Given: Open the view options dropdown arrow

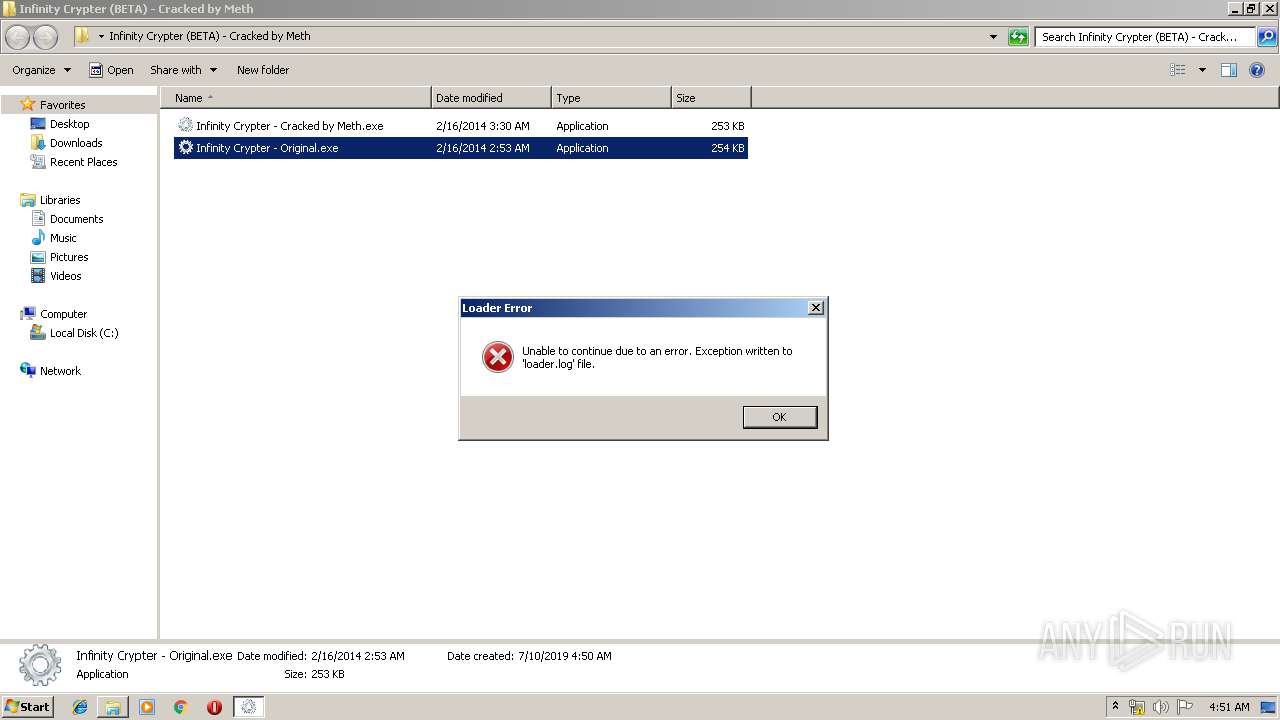Looking at the screenshot, I should [x=1202, y=70].
